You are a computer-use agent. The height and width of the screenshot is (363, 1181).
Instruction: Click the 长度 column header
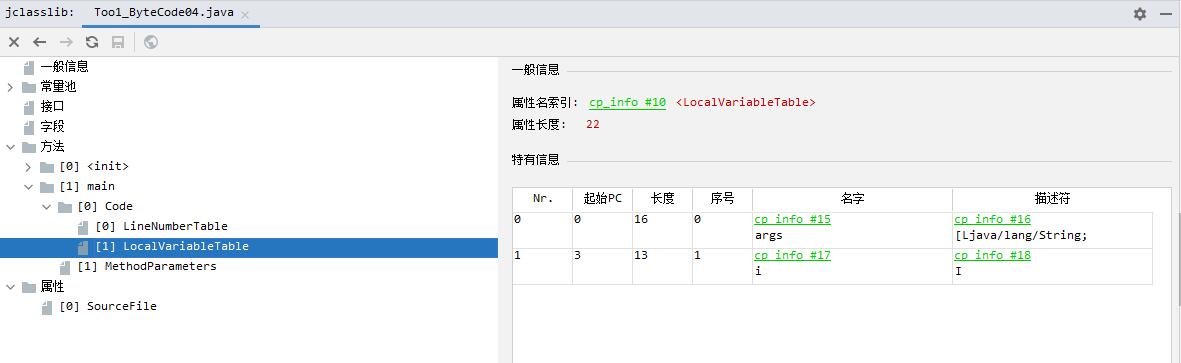pyautogui.click(x=663, y=199)
